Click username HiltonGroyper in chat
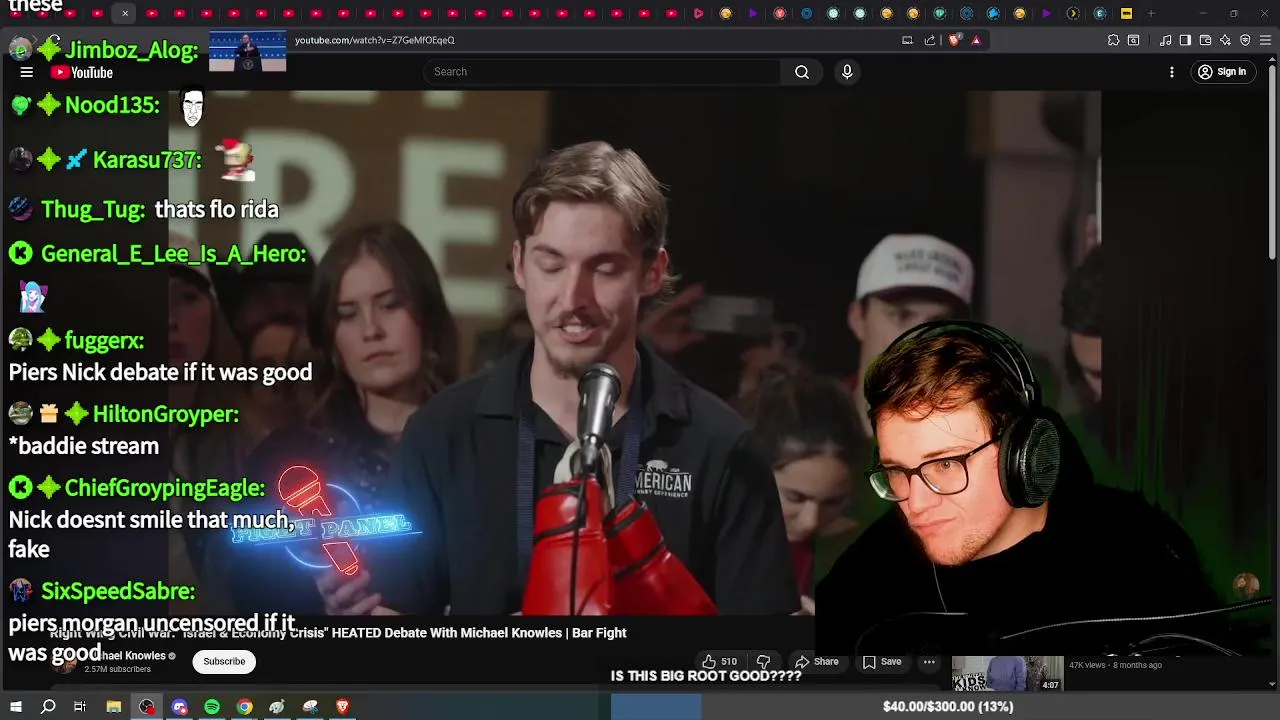Viewport: 1280px width, 720px height. pyautogui.click(x=165, y=414)
